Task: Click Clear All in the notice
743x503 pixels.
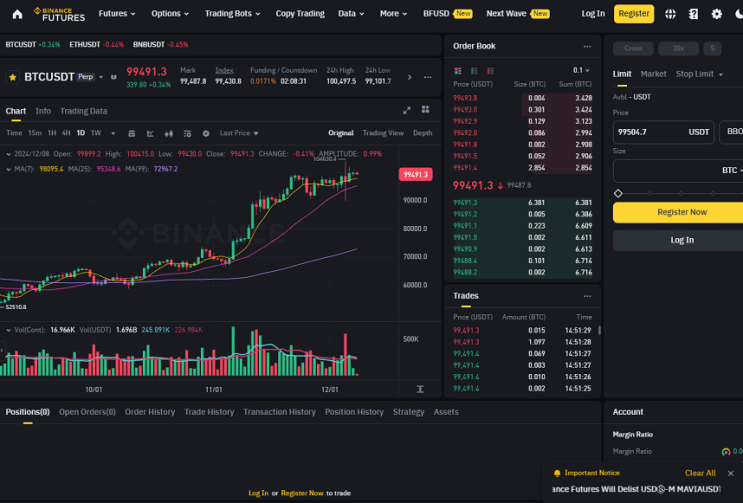Action: (x=700, y=473)
